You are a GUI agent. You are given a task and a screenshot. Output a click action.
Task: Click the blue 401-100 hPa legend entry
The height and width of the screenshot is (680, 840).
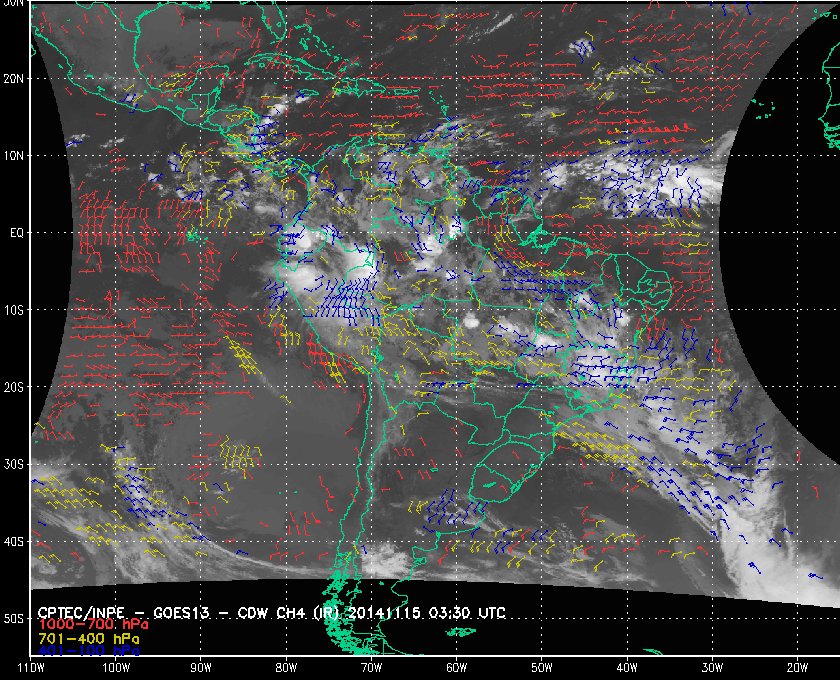[x=88, y=651]
